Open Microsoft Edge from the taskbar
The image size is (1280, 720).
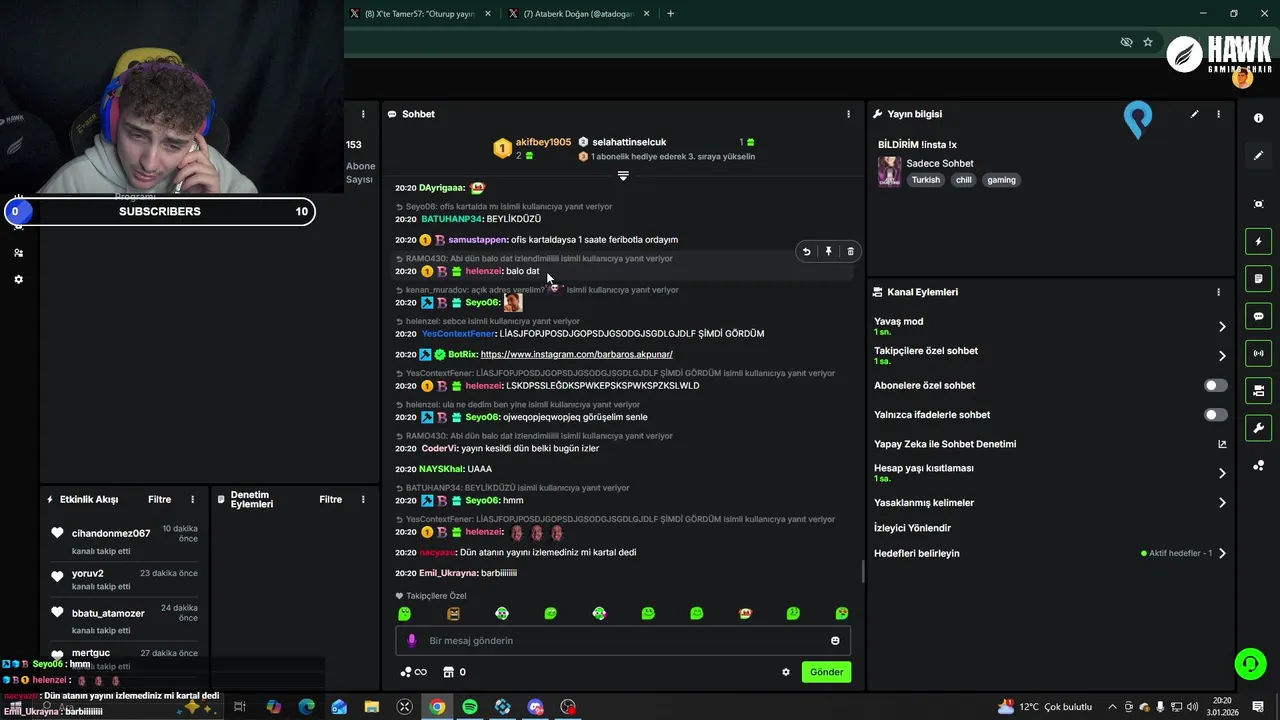(306, 707)
